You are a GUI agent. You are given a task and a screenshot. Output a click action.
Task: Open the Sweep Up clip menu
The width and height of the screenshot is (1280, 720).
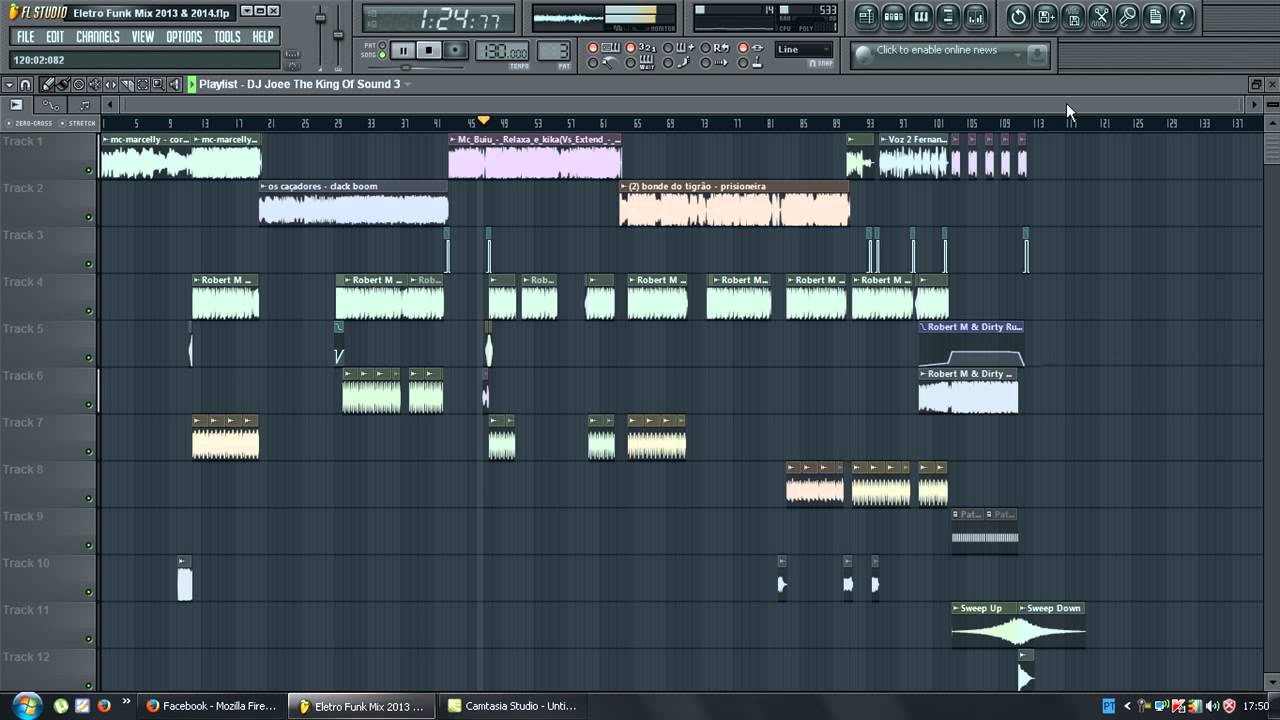(x=956, y=609)
